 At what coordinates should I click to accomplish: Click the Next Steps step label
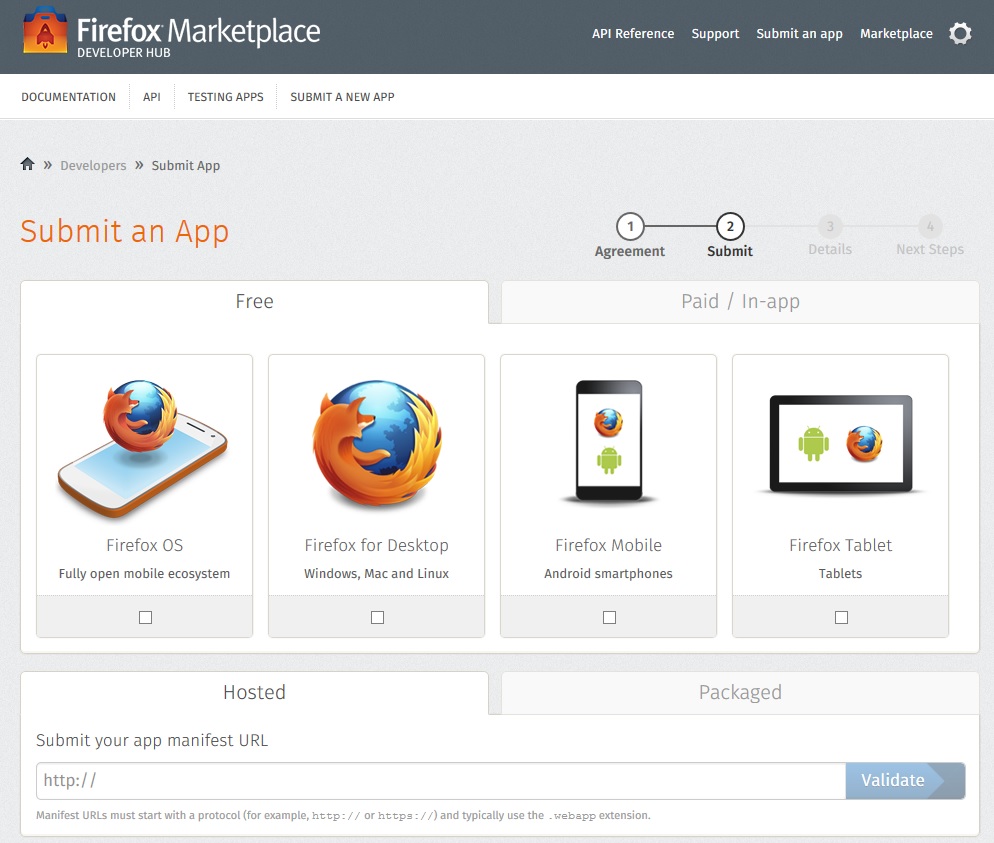tap(930, 250)
